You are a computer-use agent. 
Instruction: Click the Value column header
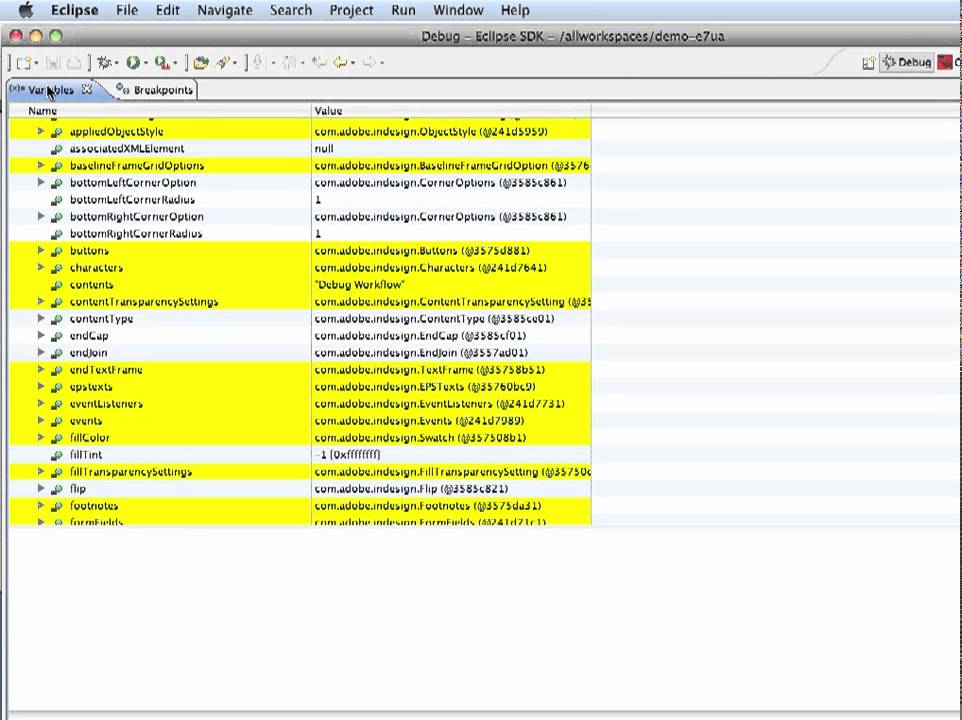[452, 111]
